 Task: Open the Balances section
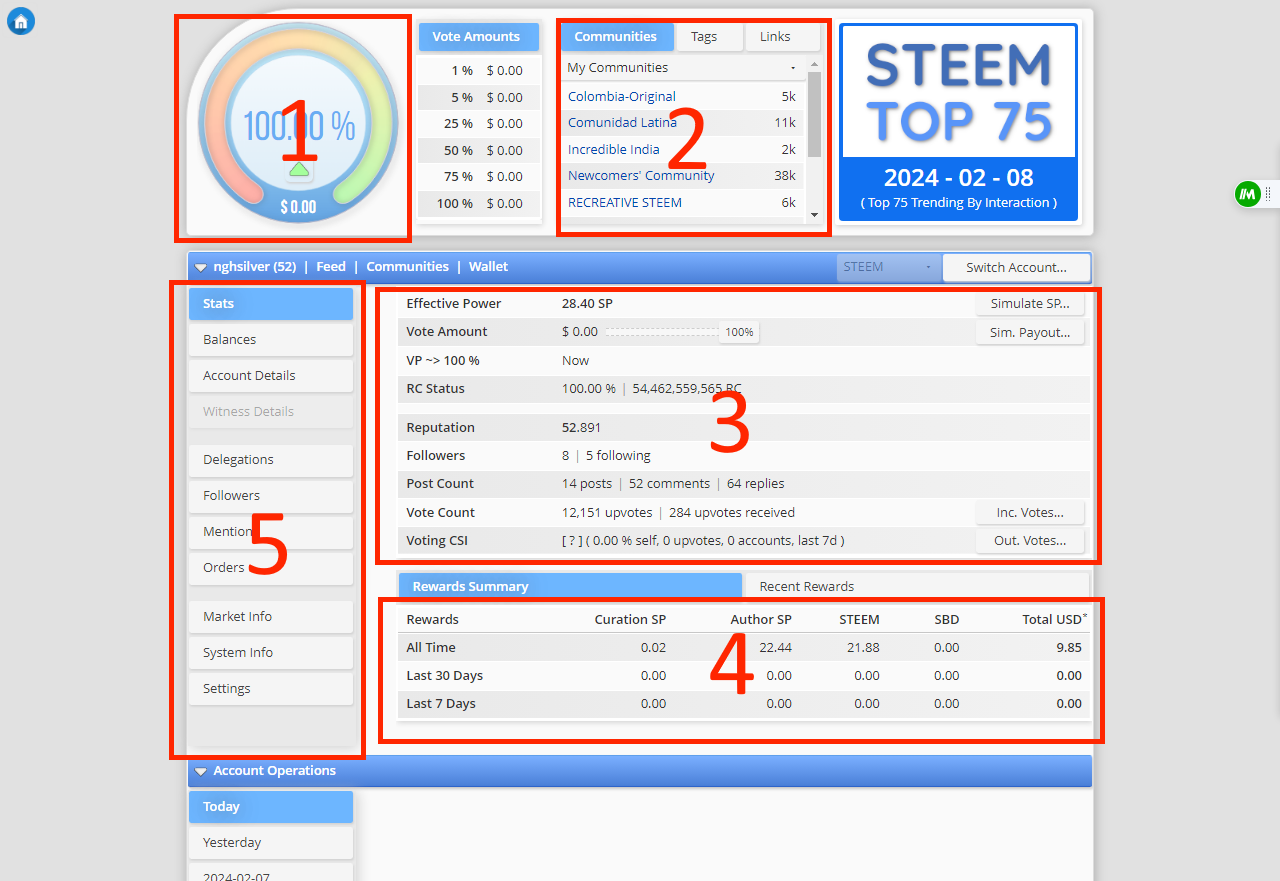click(271, 340)
